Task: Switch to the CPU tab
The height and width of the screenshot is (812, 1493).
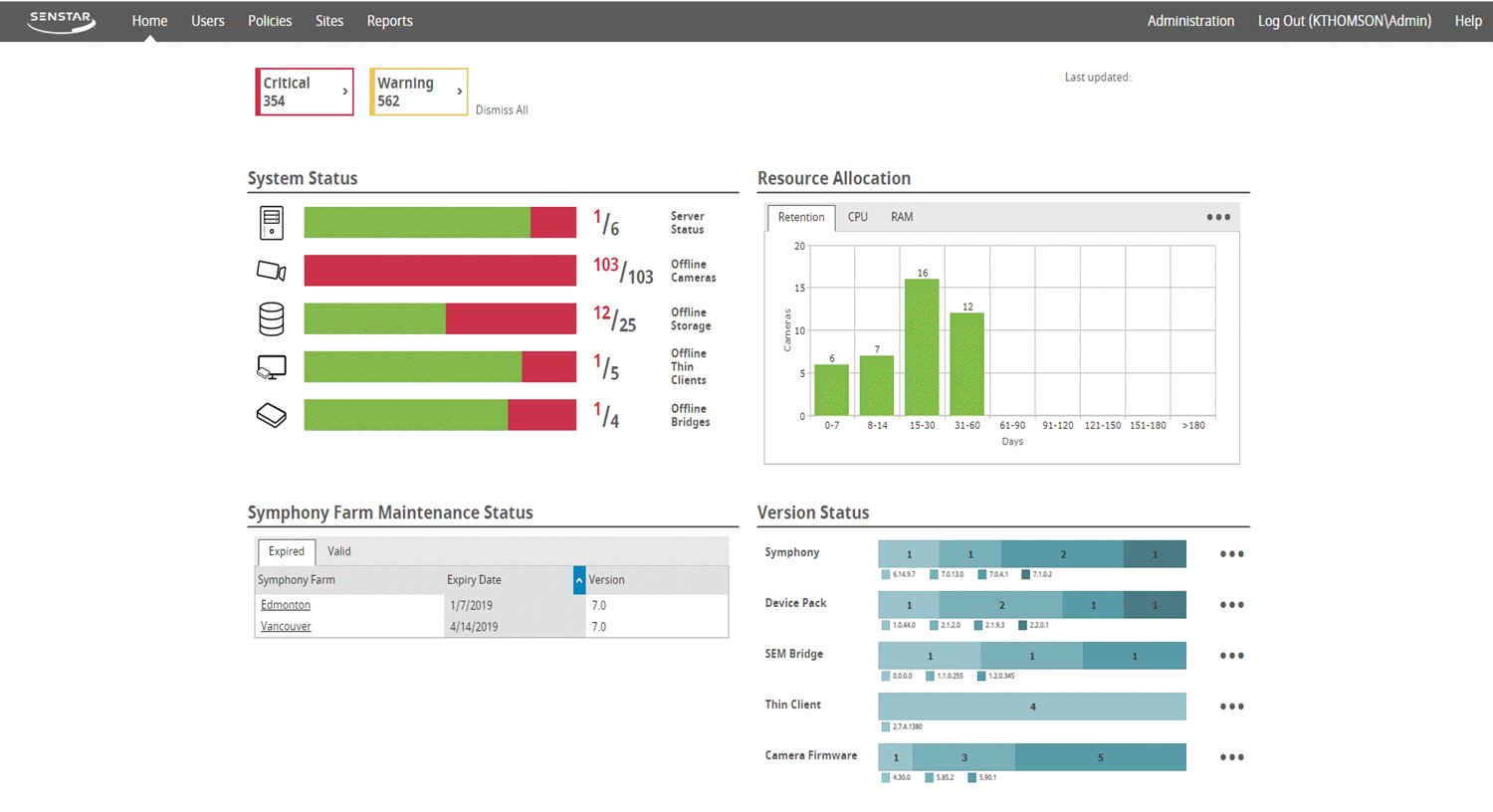Action: [857, 217]
